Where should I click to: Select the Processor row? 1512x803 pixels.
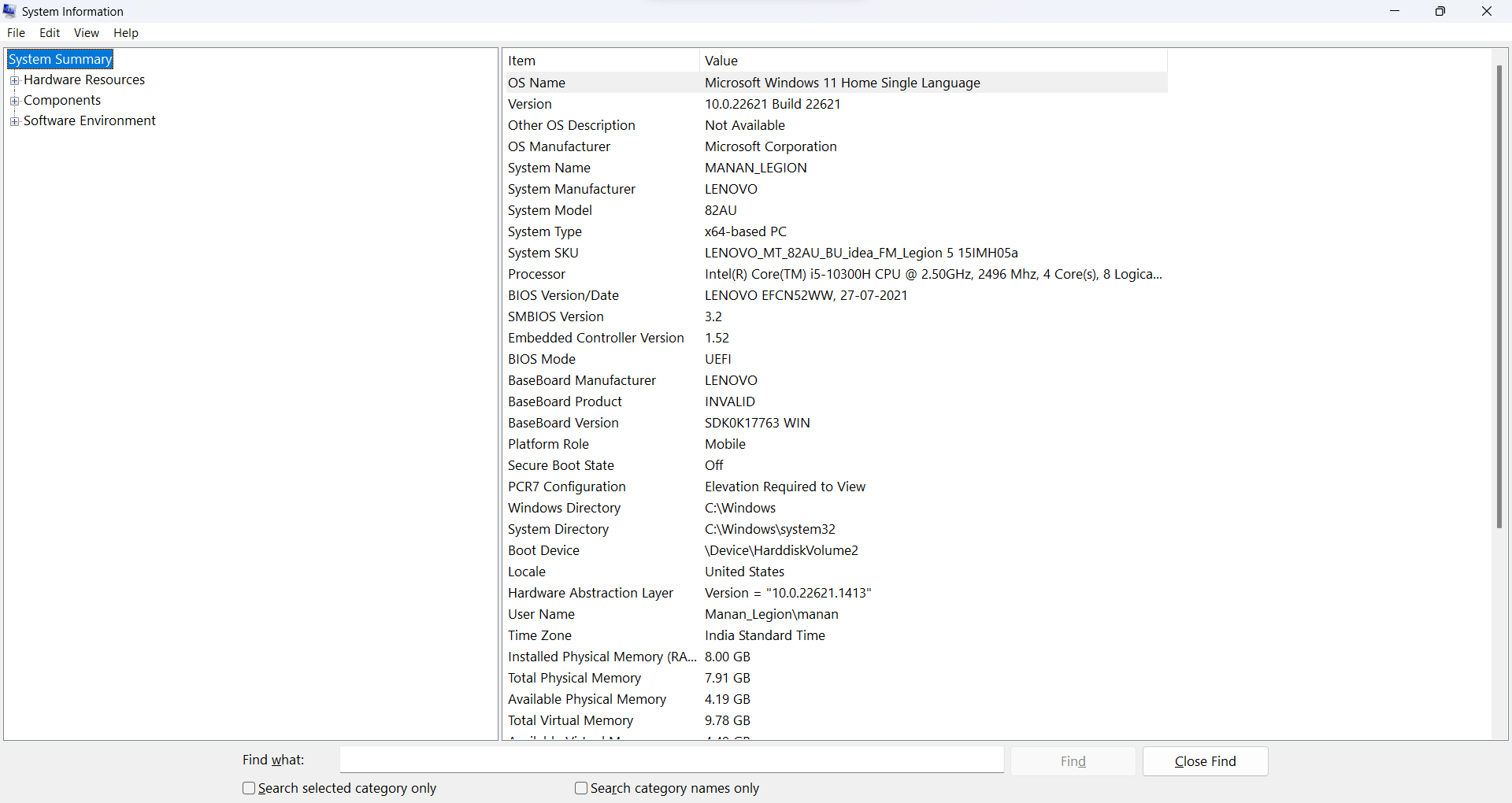[x=835, y=274]
